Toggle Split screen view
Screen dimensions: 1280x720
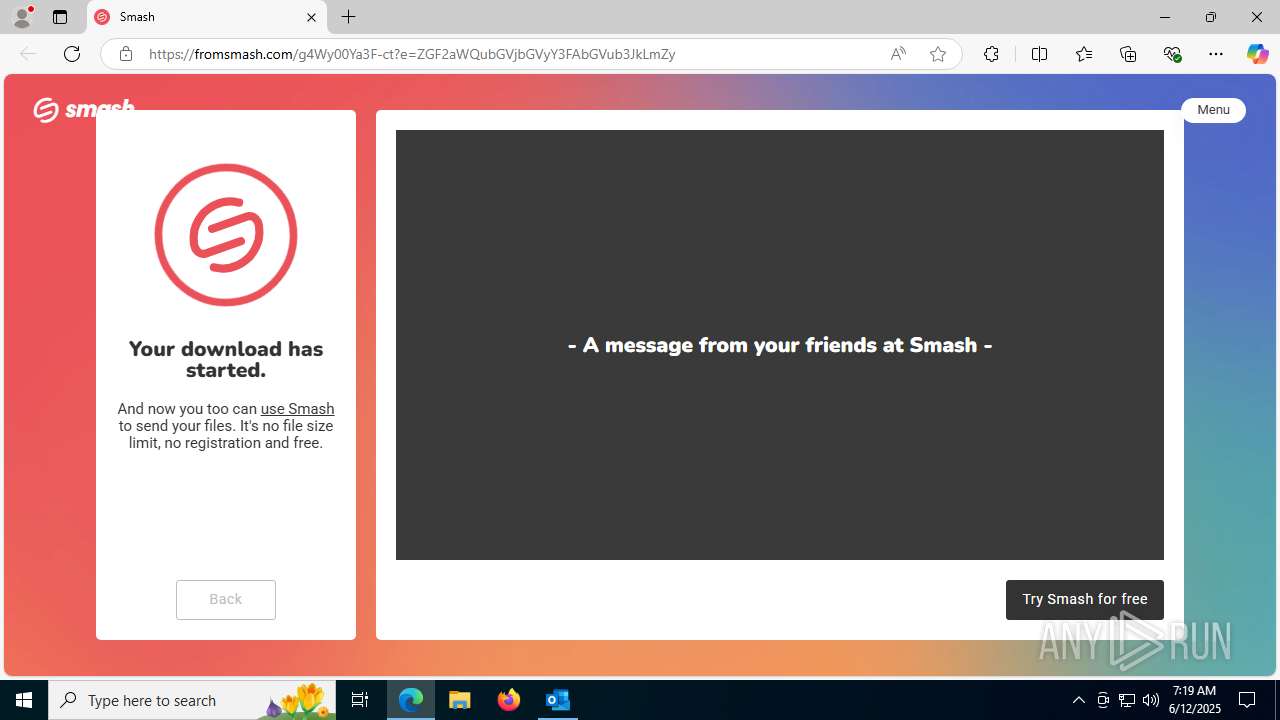click(1039, 54)
